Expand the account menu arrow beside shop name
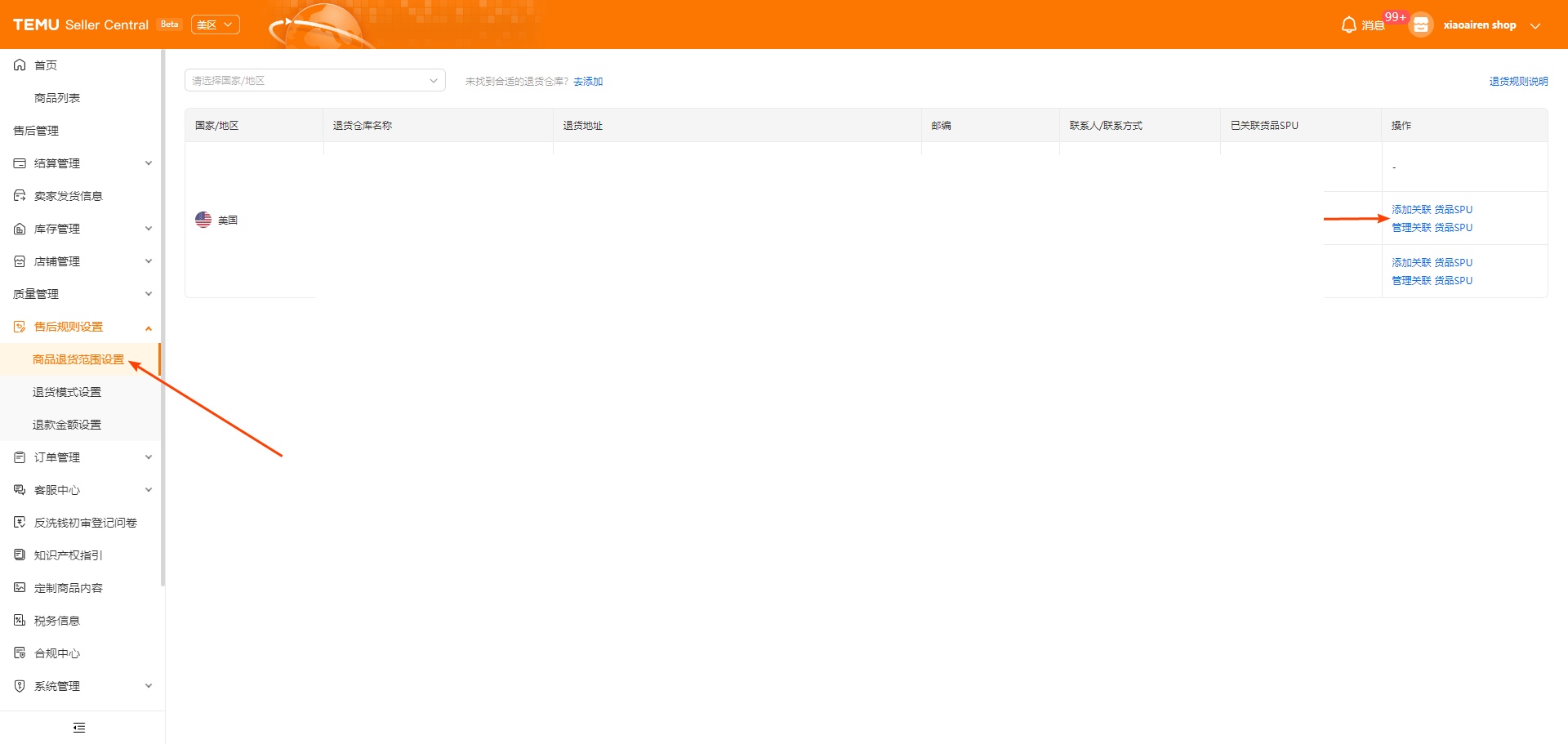The height and width of the screenshot is (744, 1568). [x=1535, y=25]
